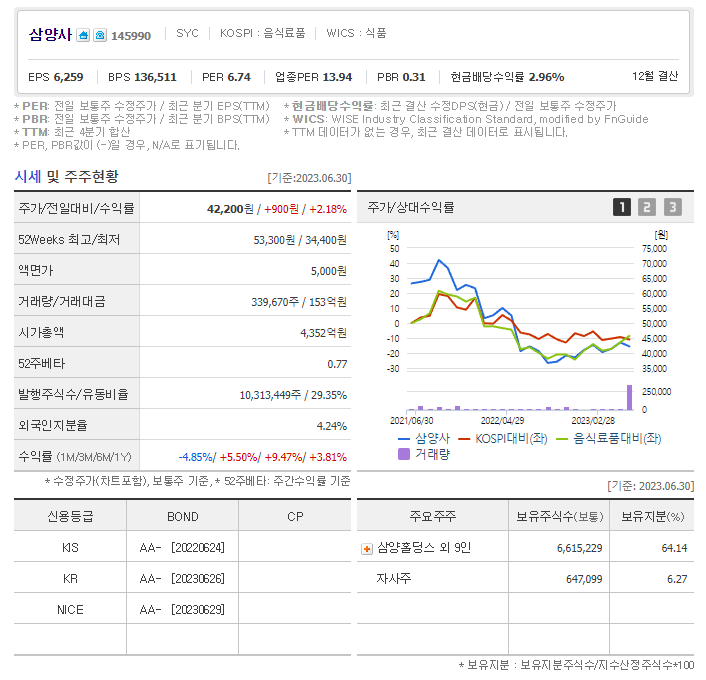Image resolution: width=706 pixels, height=680 pixels.
Task: Select the BPS value 136,511
Action: coord(155,77)
